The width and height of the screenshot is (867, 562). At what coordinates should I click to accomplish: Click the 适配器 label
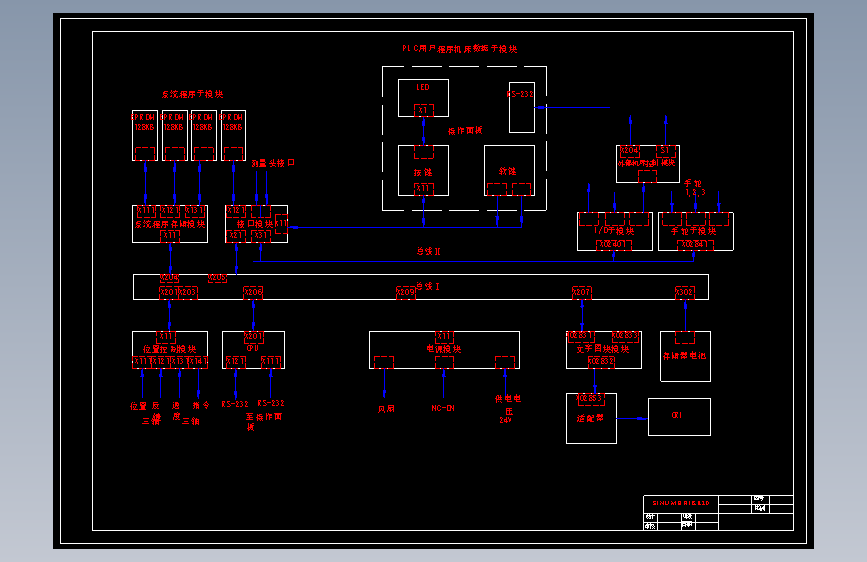click(590, 418)
